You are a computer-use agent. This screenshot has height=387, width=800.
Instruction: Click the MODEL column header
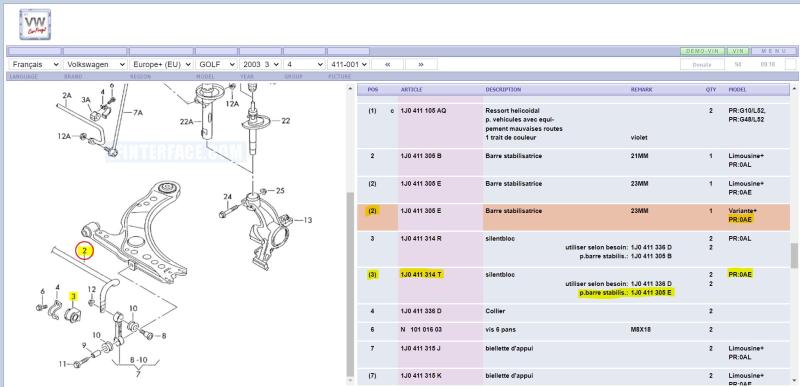737,90
